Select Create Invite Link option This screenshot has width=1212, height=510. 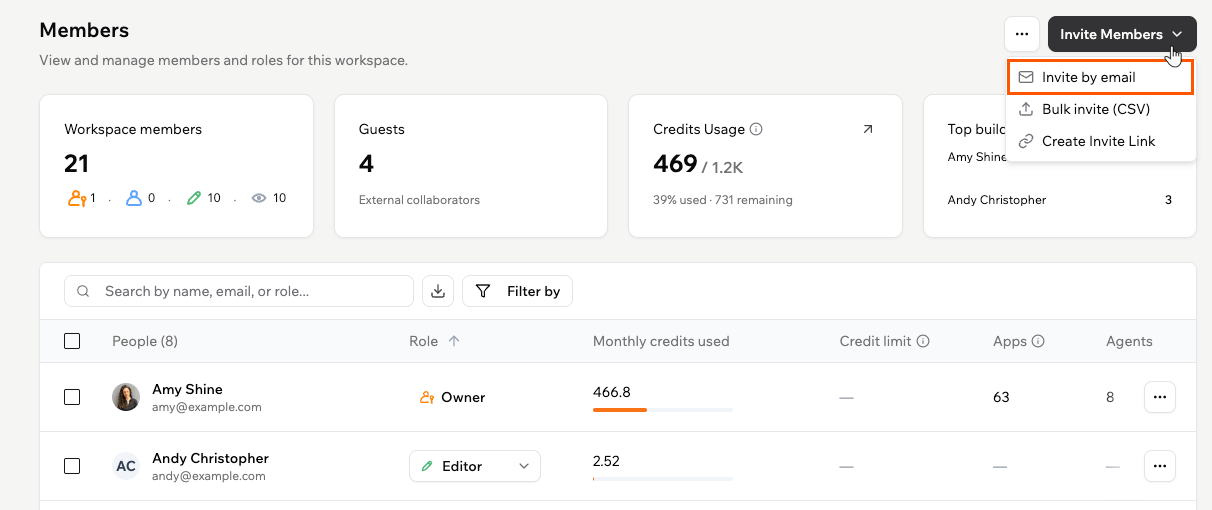[1101, 141]
